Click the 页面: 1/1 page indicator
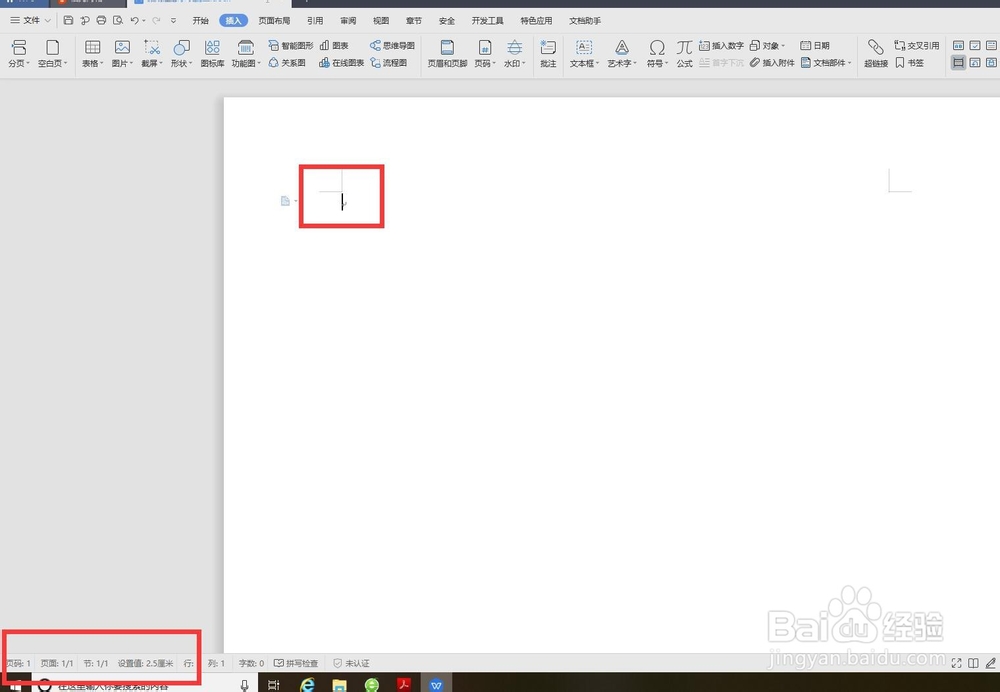 tap(57, 663)
